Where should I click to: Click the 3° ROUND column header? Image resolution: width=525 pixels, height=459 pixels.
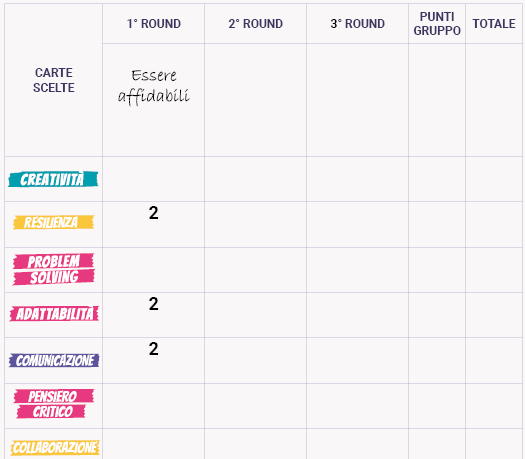click(x=358, y=24)
